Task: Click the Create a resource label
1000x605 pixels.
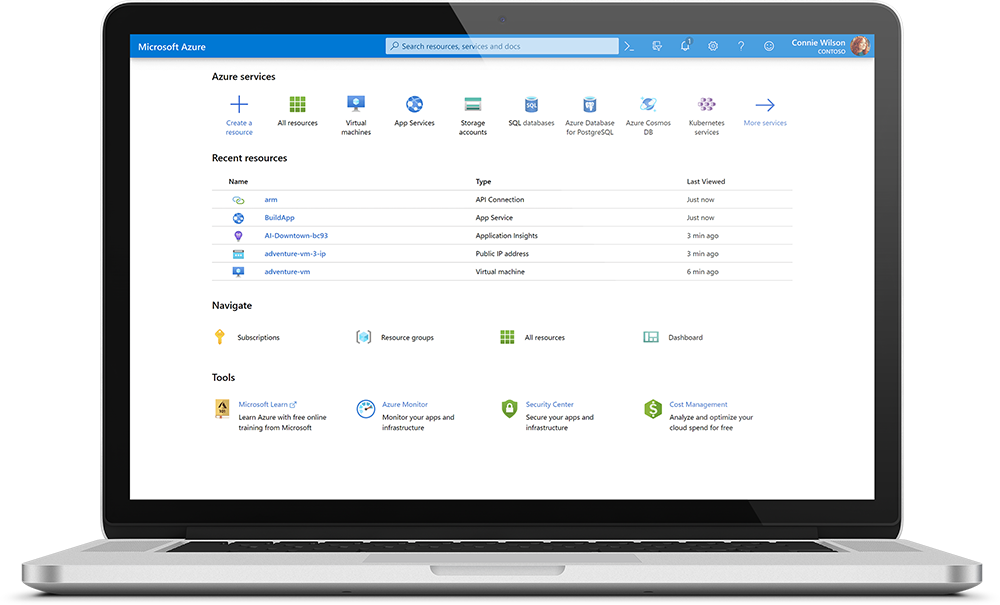Action: point(239,128)
